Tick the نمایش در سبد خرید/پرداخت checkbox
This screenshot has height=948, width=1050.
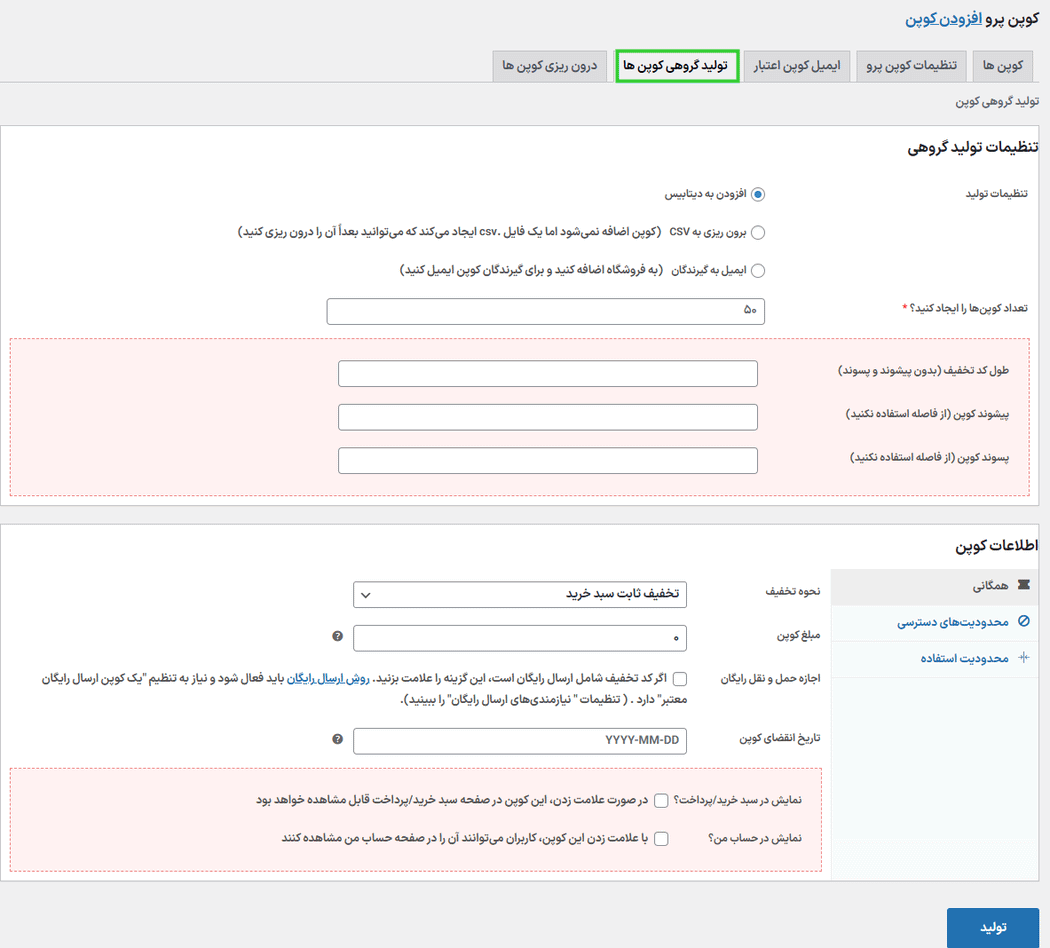[662, 801]
